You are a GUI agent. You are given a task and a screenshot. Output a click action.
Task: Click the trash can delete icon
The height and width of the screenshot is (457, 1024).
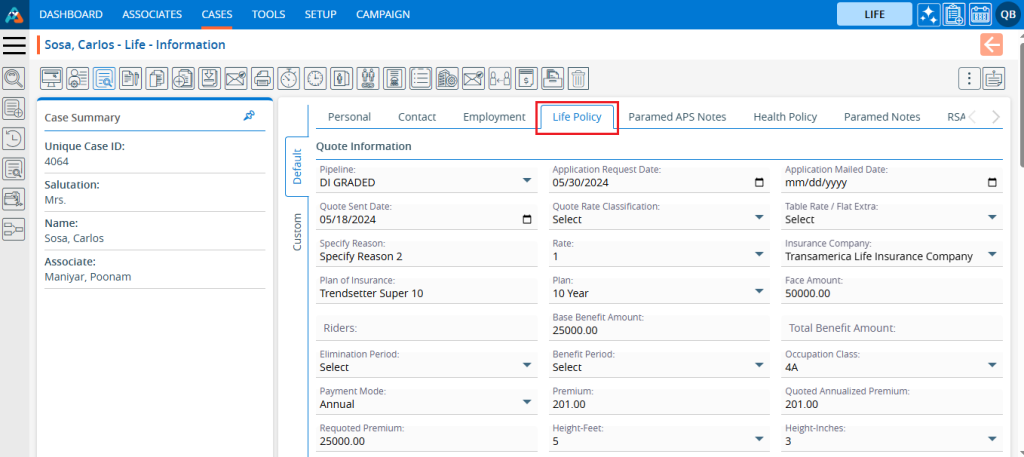[x=578, y=77]
